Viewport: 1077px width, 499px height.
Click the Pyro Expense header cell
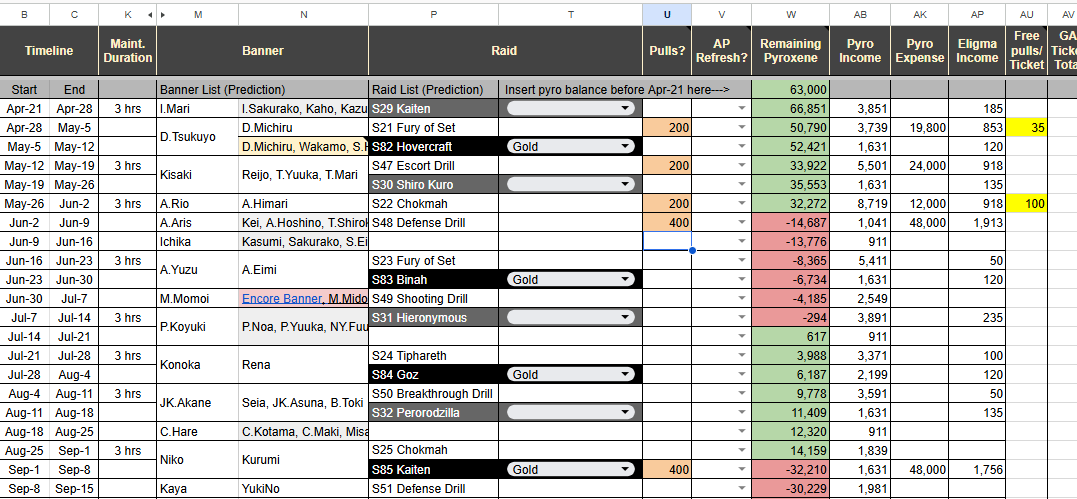click(x=920, y=51)
